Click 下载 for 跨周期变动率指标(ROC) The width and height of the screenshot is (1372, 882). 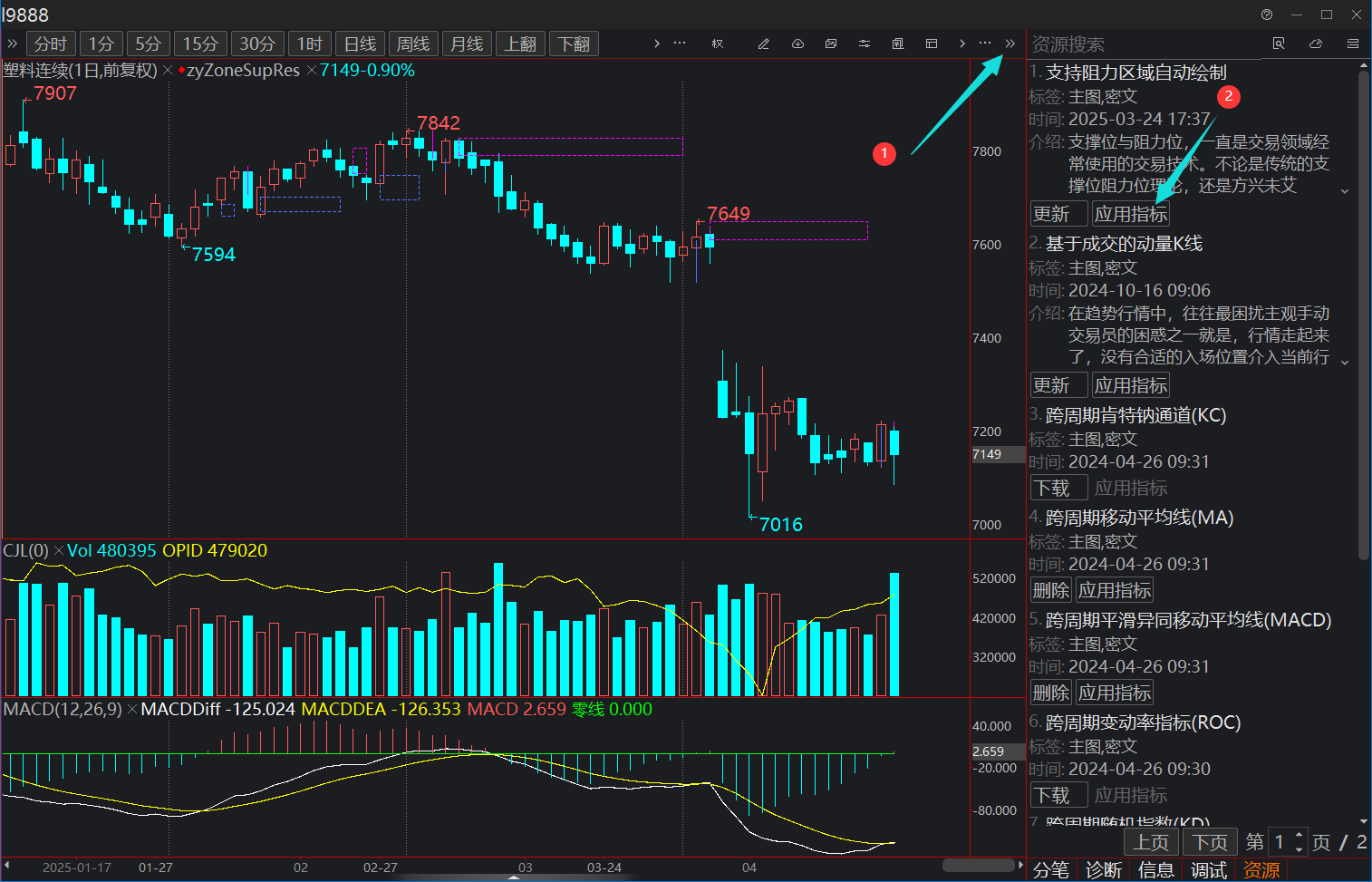click(1059, 795)
